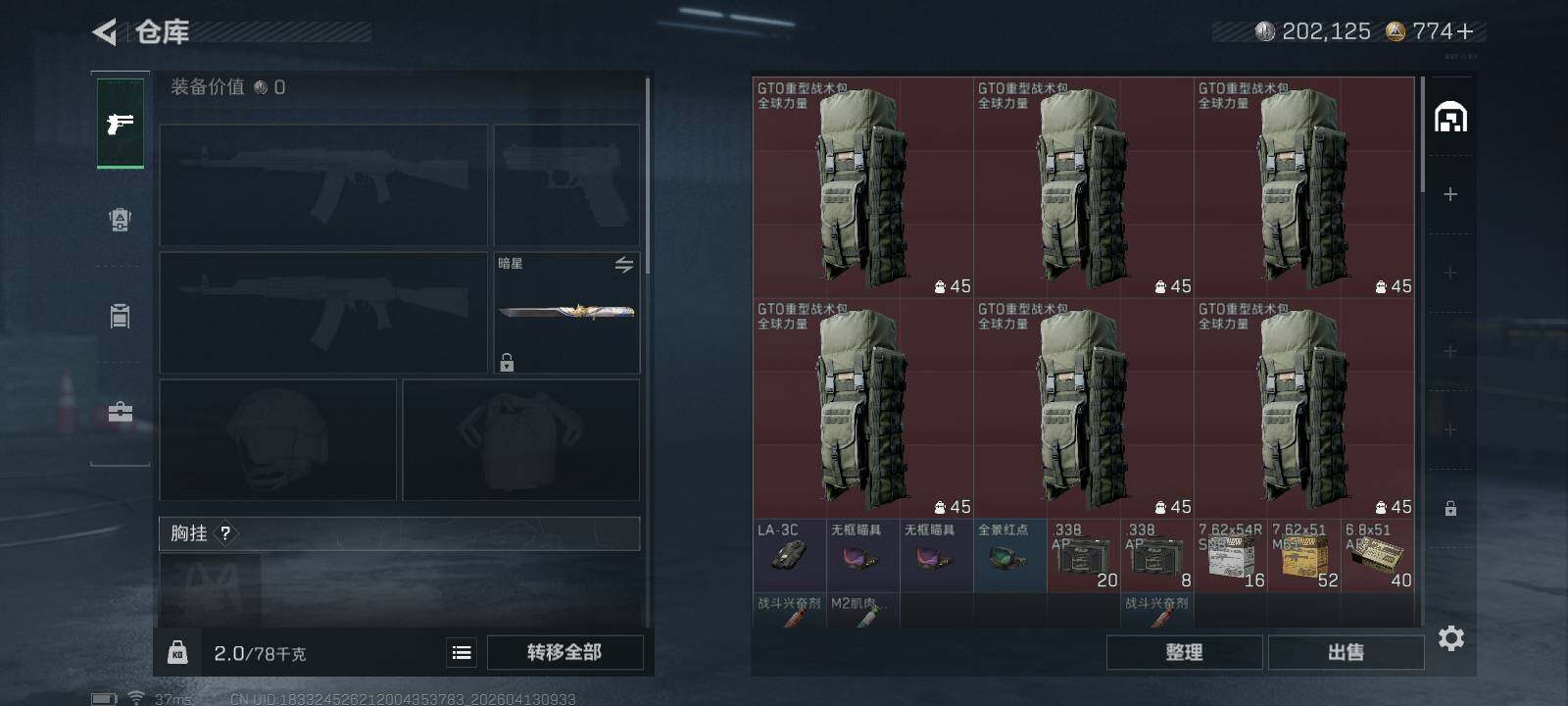Click the 胸挂 question mark help icon
This screenshot has height=706, width=1568.
point(225,533)
